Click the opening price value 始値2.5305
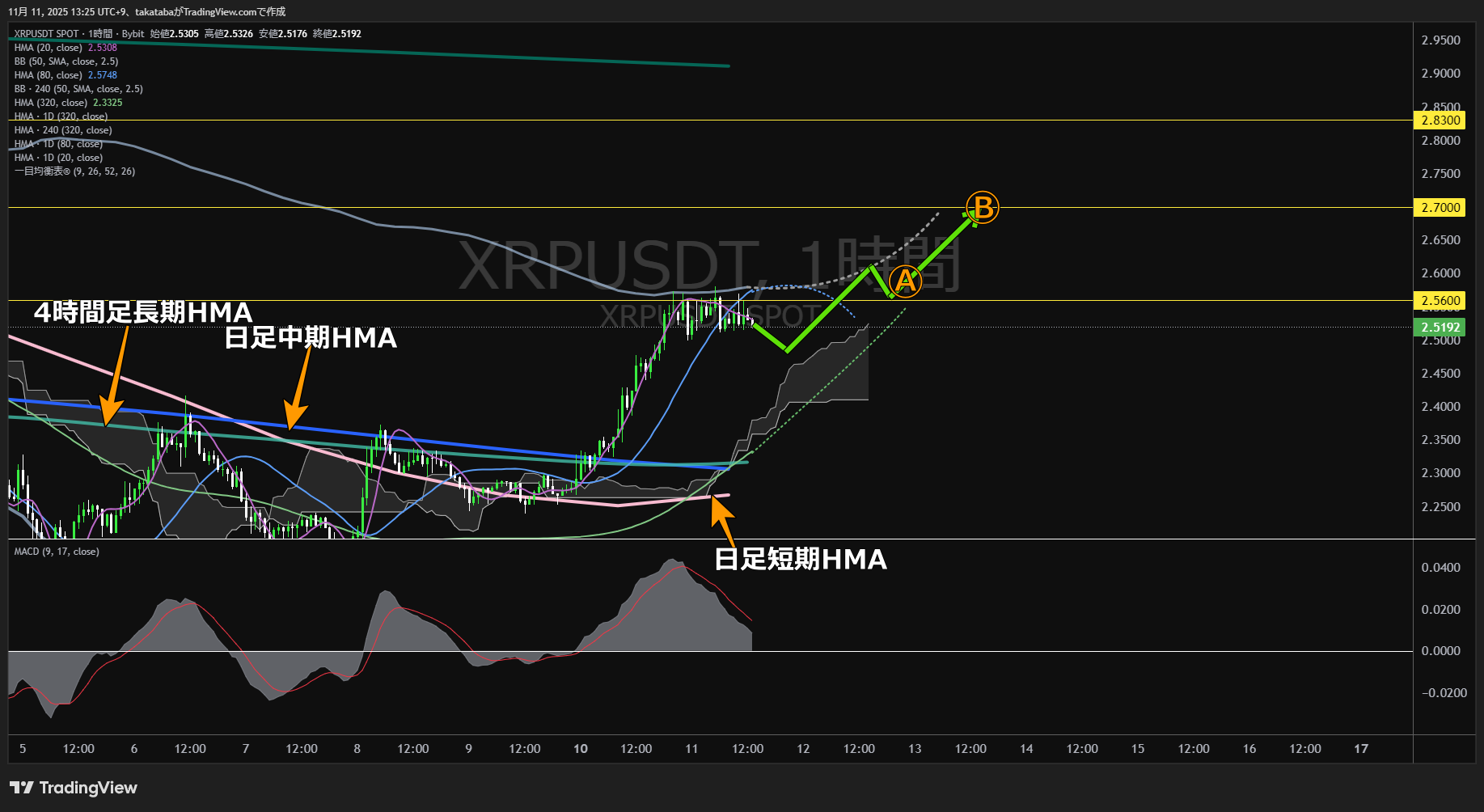The image size is (1484, 812). 175,34
